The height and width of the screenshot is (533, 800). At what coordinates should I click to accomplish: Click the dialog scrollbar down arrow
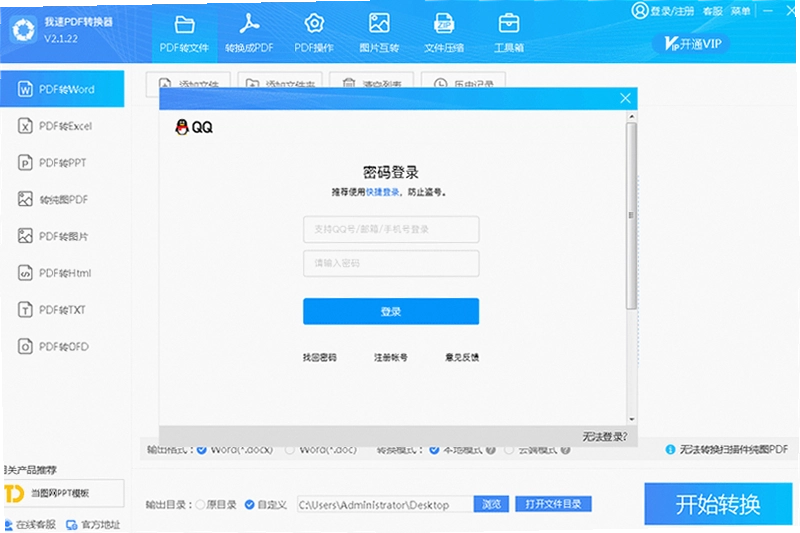pyautogui.click(x=632, y=419)
